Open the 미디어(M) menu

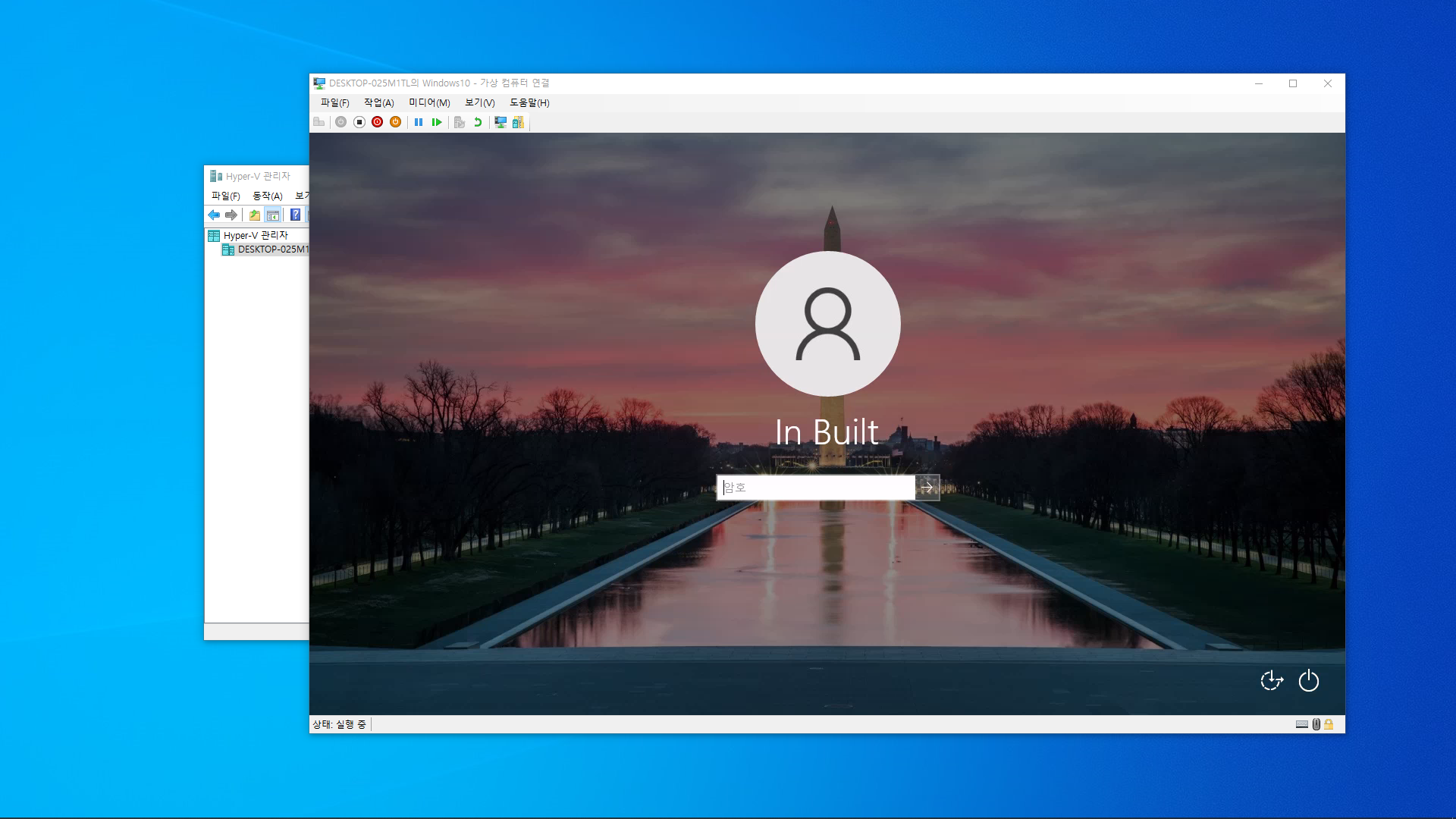(x=429, y=102)
